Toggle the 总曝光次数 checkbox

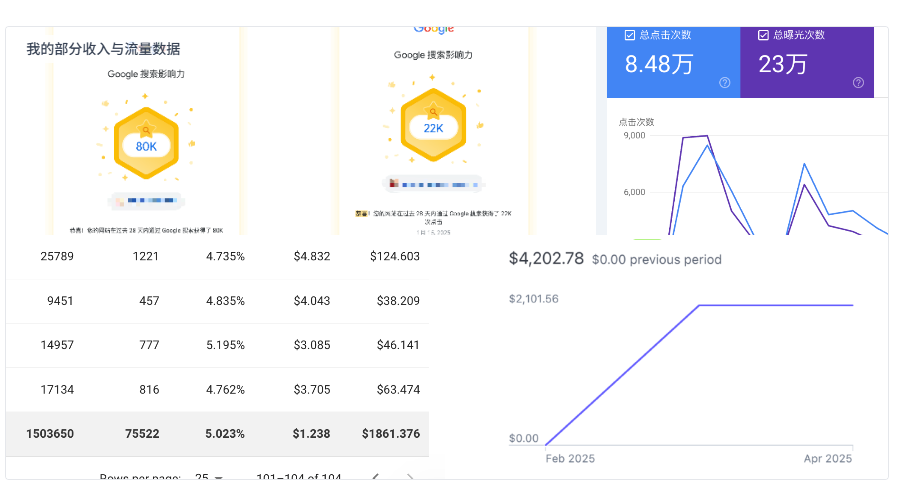[764, 35]
